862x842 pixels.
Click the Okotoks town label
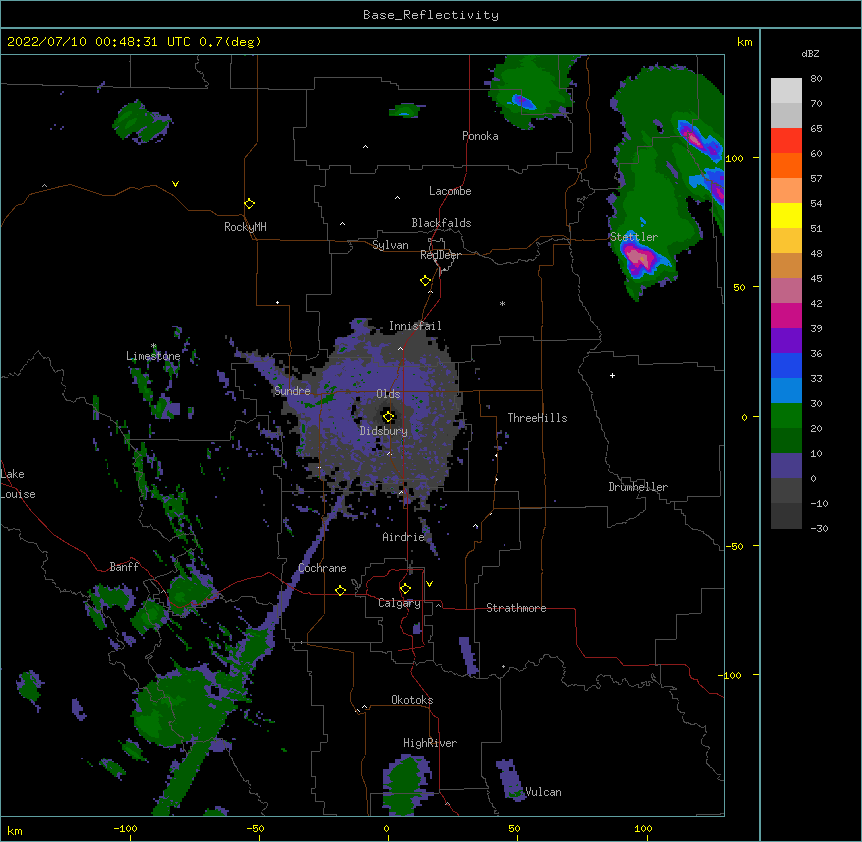tap(412, 700)
